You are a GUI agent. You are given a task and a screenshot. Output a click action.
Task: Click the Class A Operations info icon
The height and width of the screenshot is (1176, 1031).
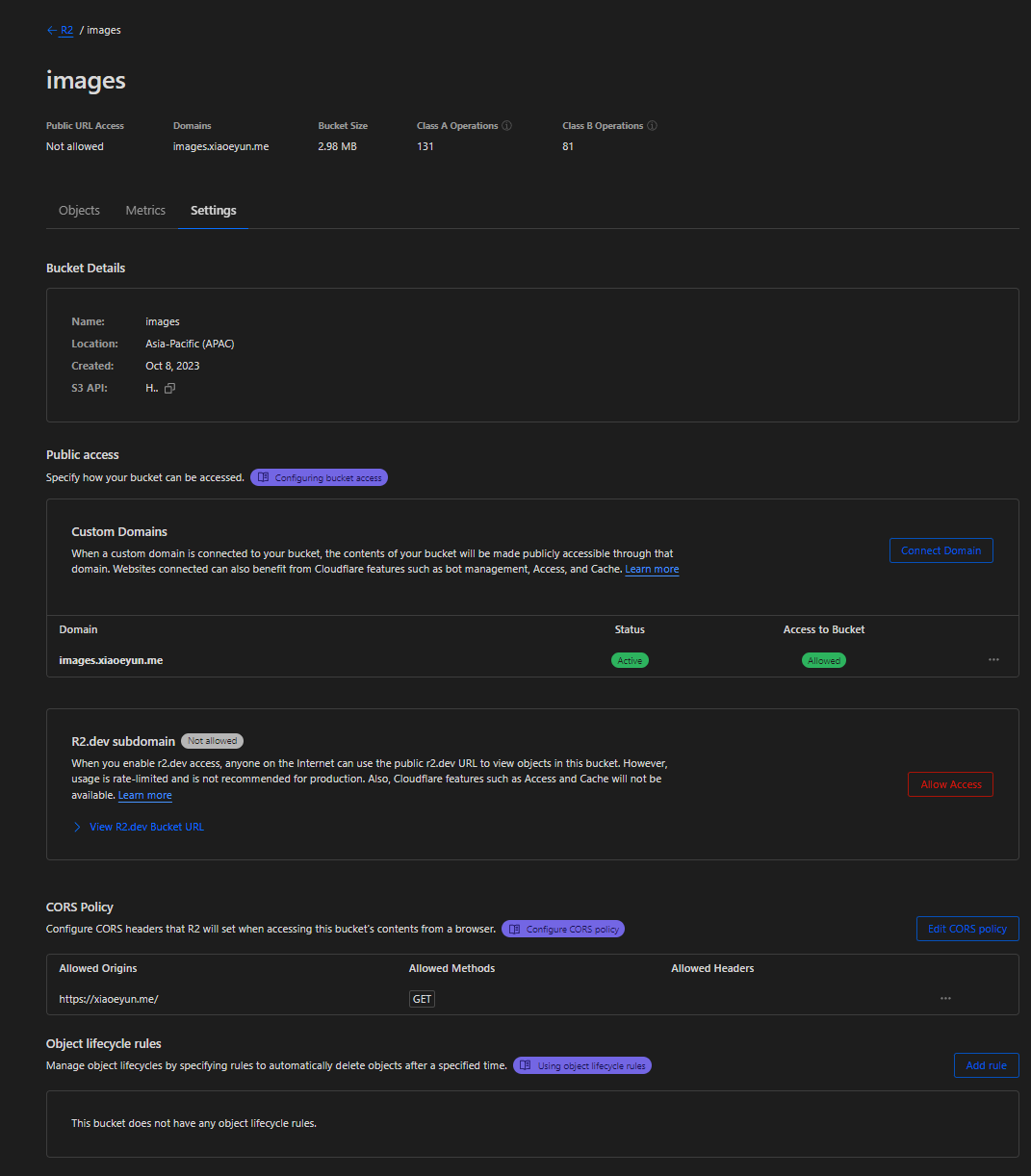(x=508, y=125)
